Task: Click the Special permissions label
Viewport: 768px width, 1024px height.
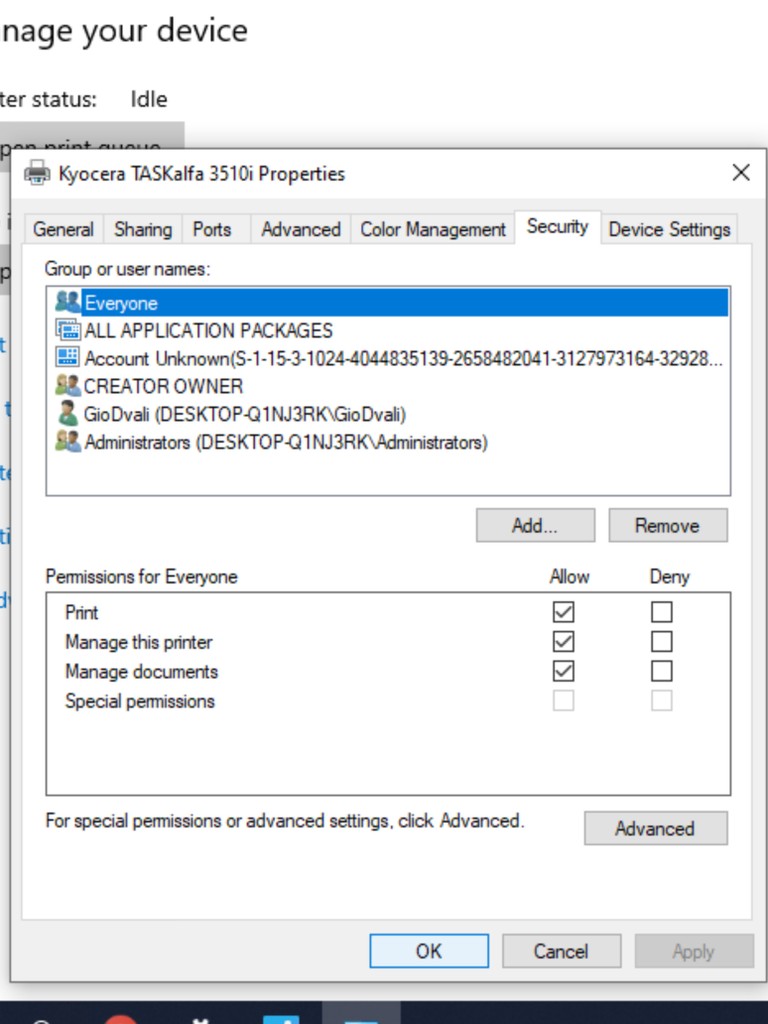Action: click(x=140, y=701)
